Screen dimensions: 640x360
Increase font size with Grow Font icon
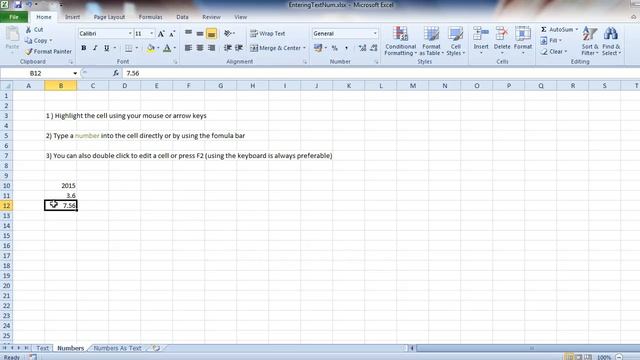161,33
